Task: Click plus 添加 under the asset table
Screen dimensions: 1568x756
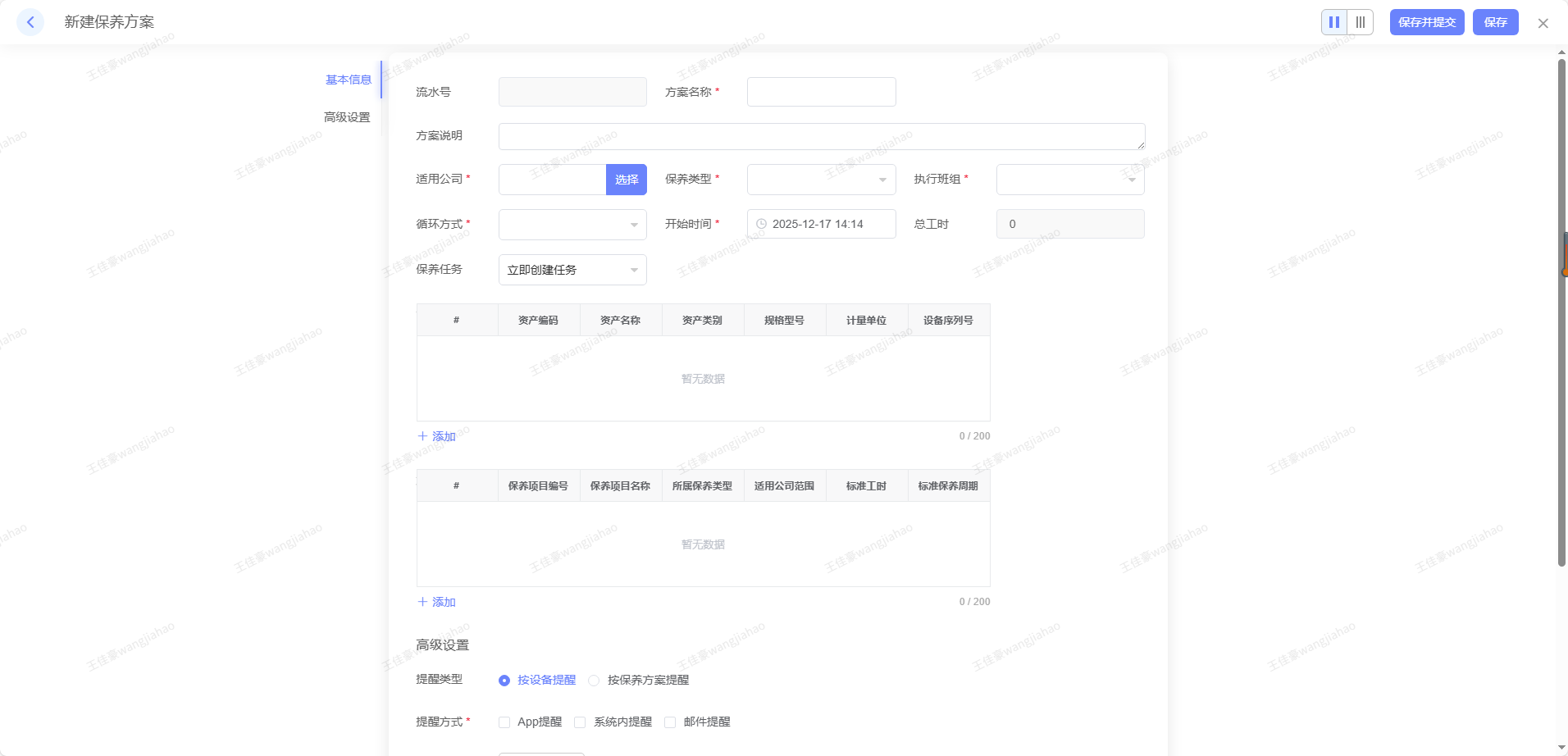Action: (x=436, y=436)
